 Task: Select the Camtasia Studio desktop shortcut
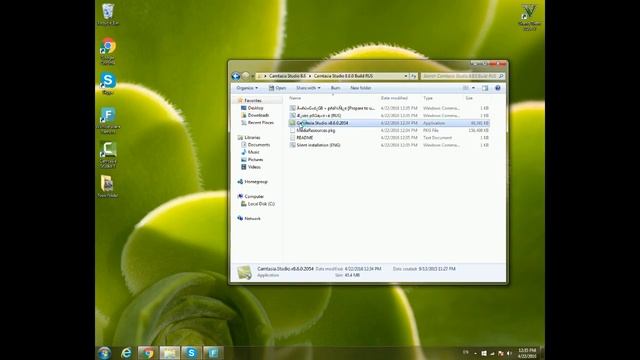[x=108, y=154]
